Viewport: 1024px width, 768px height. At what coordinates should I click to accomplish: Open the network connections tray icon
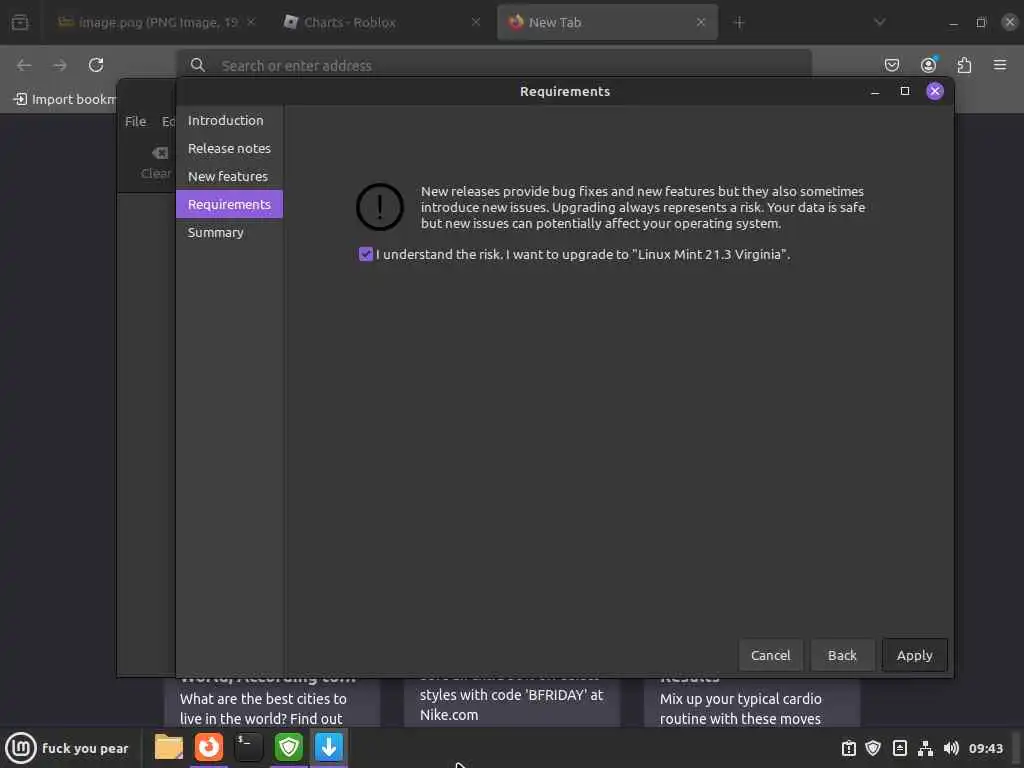(925, 748)
